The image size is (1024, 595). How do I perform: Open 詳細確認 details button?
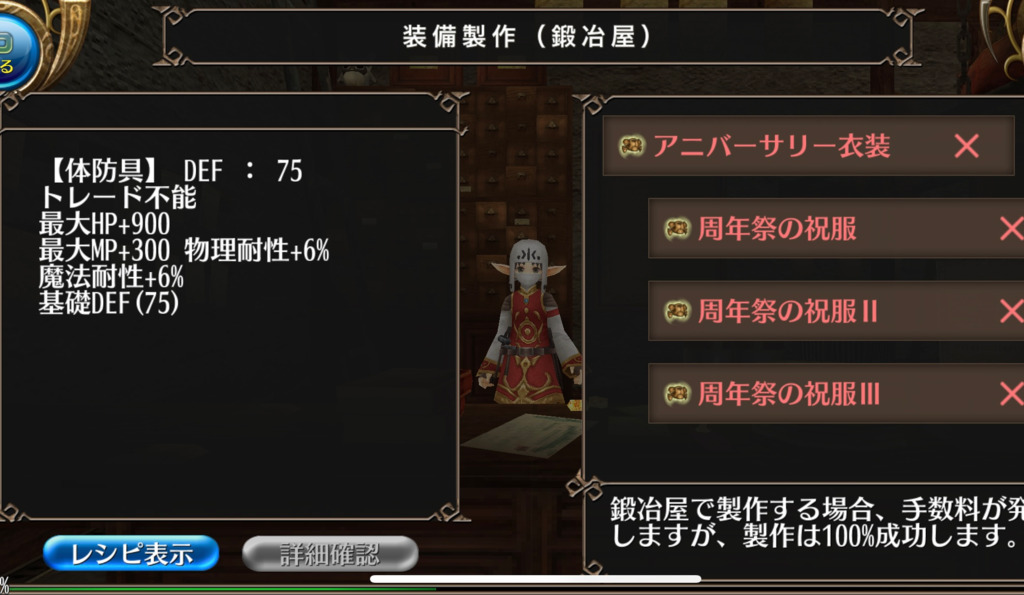coord(330,554)
